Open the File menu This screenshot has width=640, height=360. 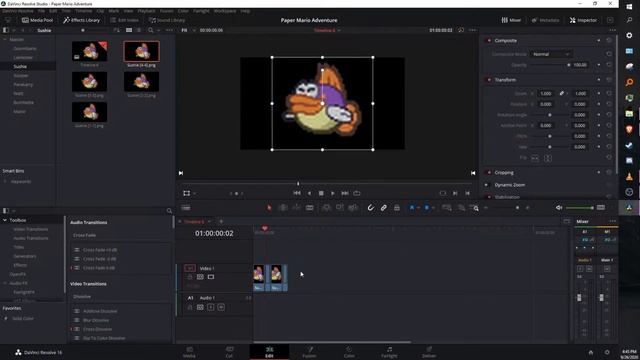tap(41, 11)
